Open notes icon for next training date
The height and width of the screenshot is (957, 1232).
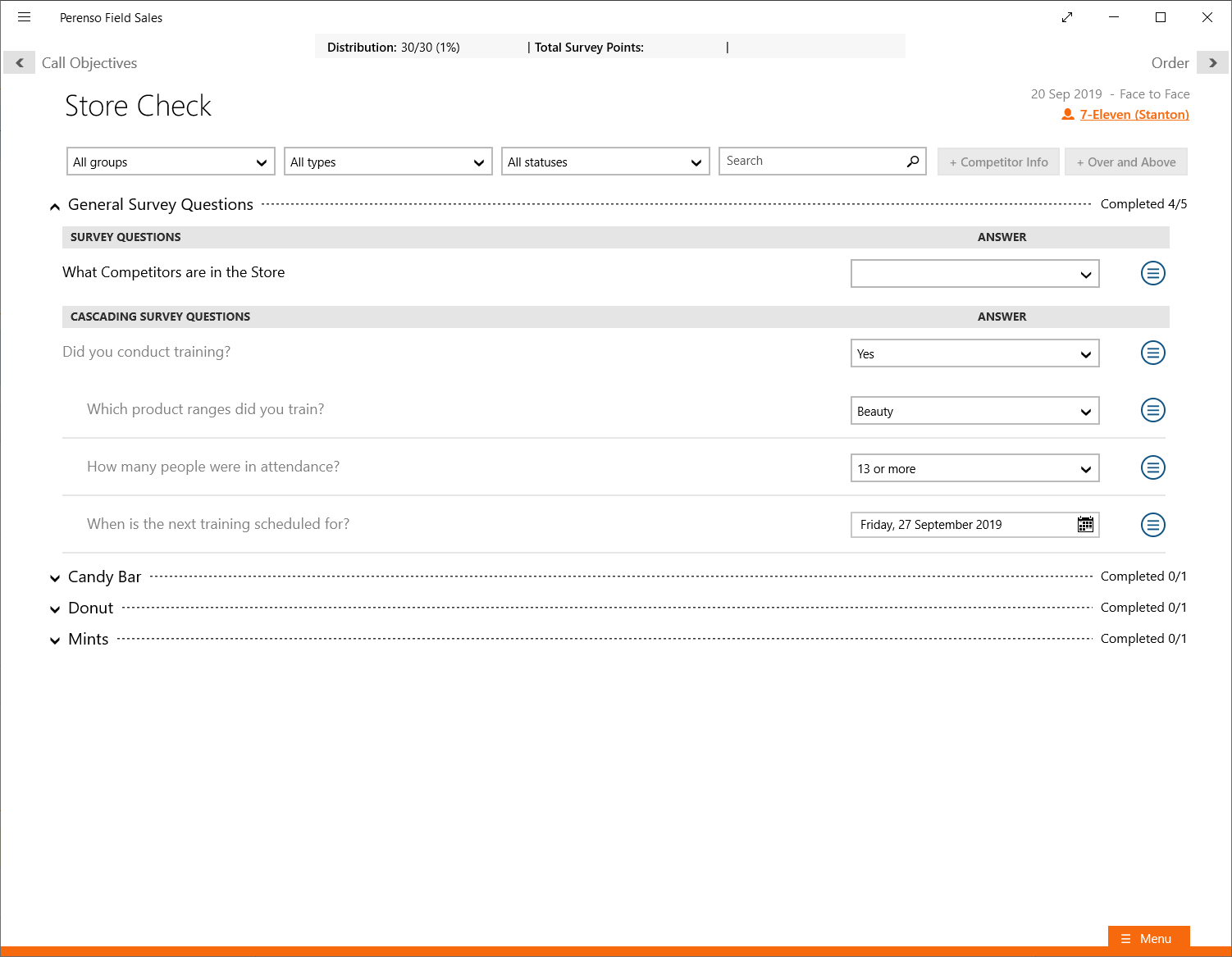pyautogui.click(x=1153, y=525)
